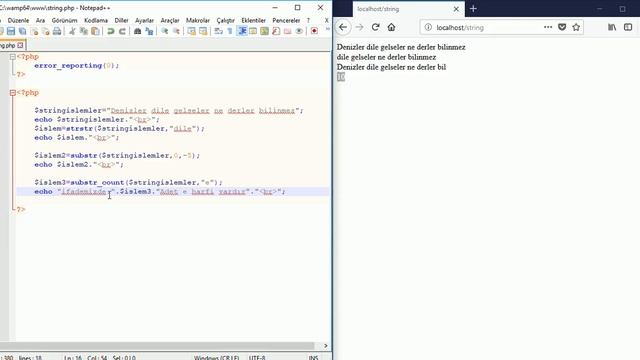Click the Monitoring eye icon
Image resolution: width=640 pixels, height=360 pixels.
(x=299, y=31)
